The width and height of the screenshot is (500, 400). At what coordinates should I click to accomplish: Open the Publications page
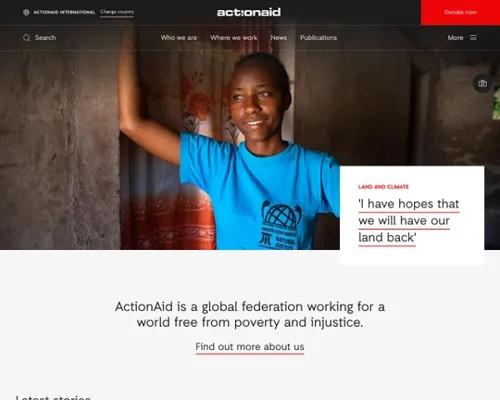pos(318,38)
